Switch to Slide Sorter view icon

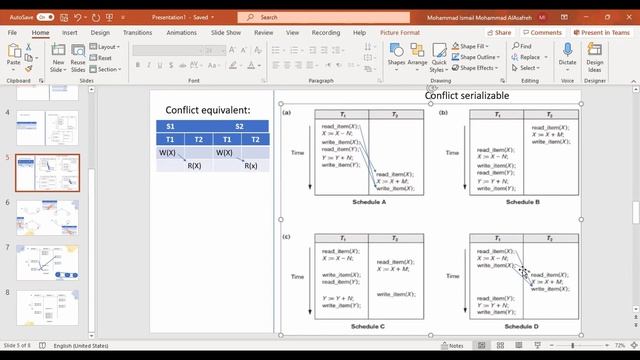[500, 346]
